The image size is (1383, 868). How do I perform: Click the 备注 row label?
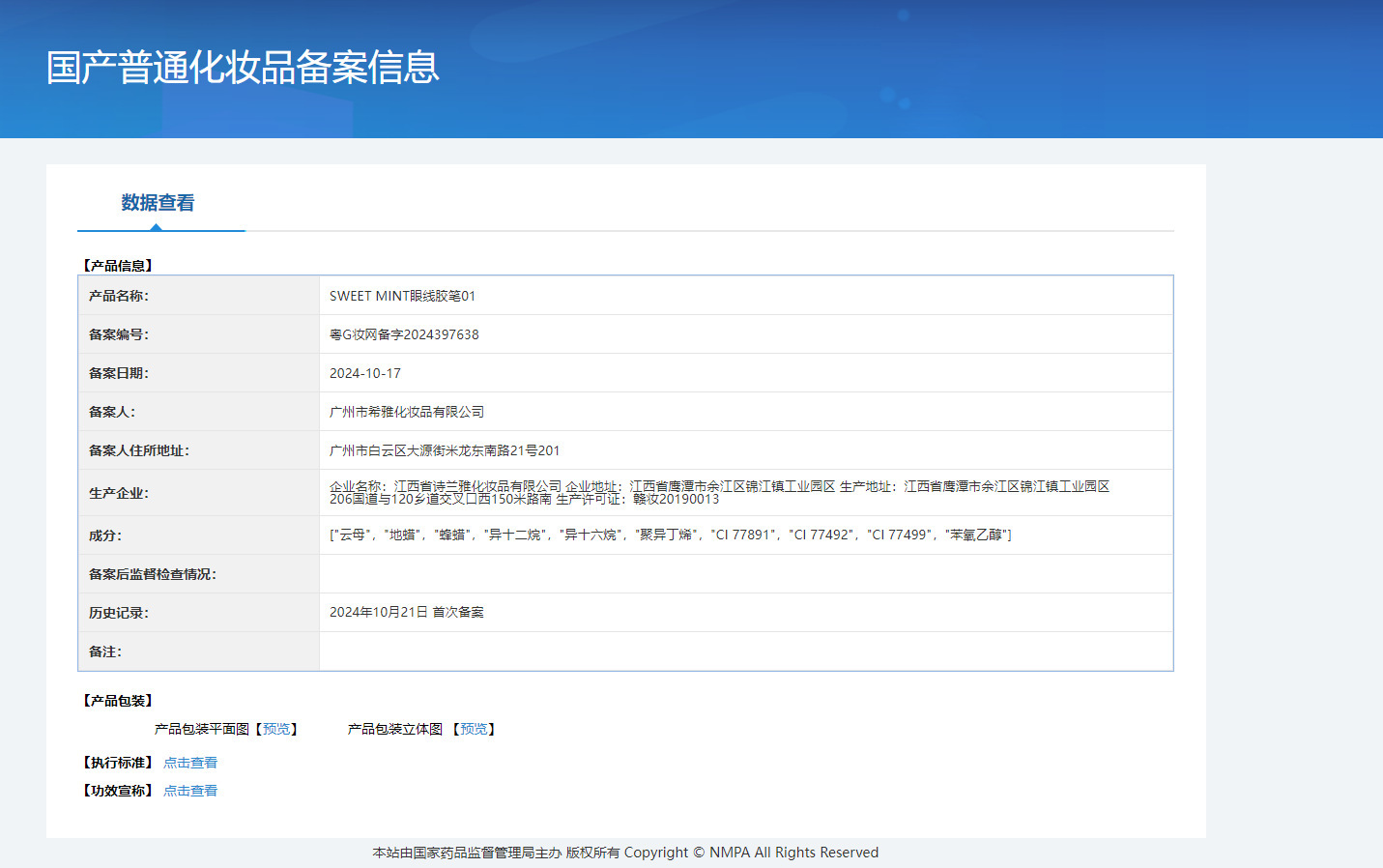[105, 651]
